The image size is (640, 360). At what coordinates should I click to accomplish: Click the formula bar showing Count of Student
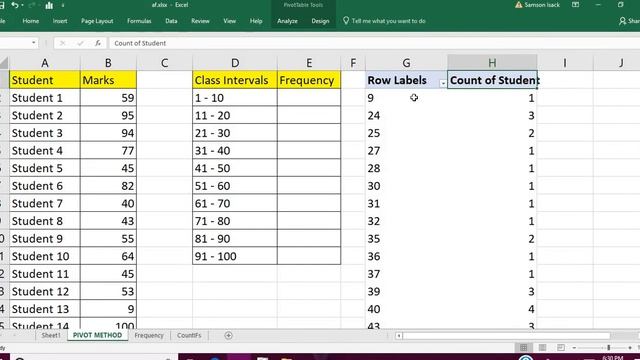[x=373, y=43]
